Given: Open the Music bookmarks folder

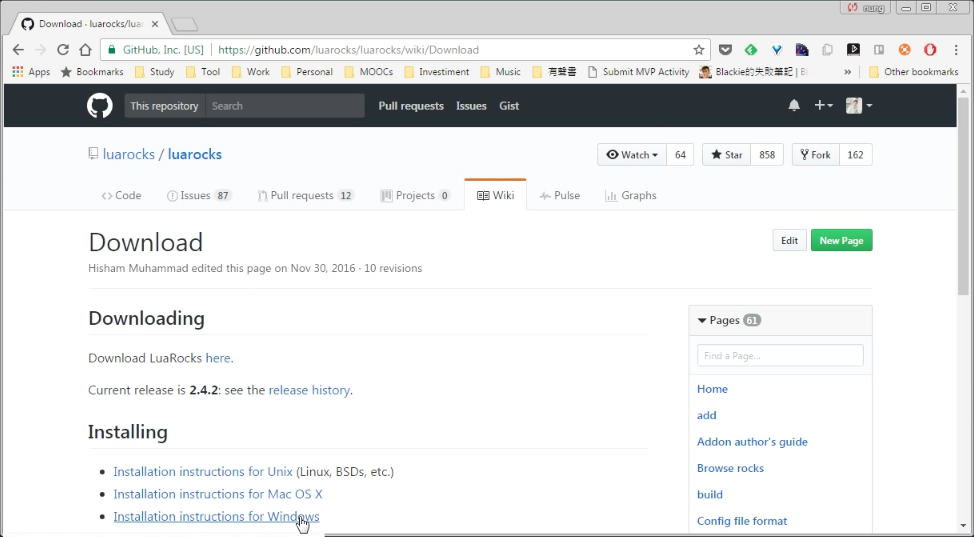Looking at the screenshot, I should (x=501, y=71).
